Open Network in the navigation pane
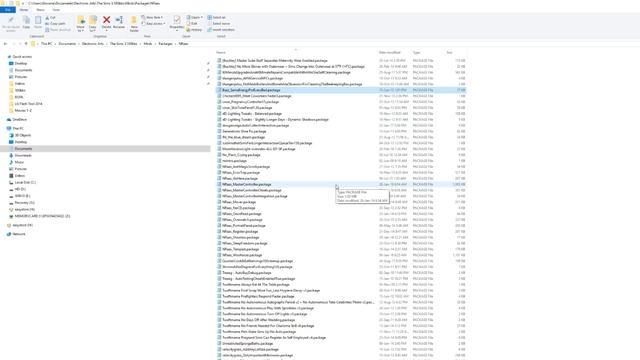 [x=16, y=234]
